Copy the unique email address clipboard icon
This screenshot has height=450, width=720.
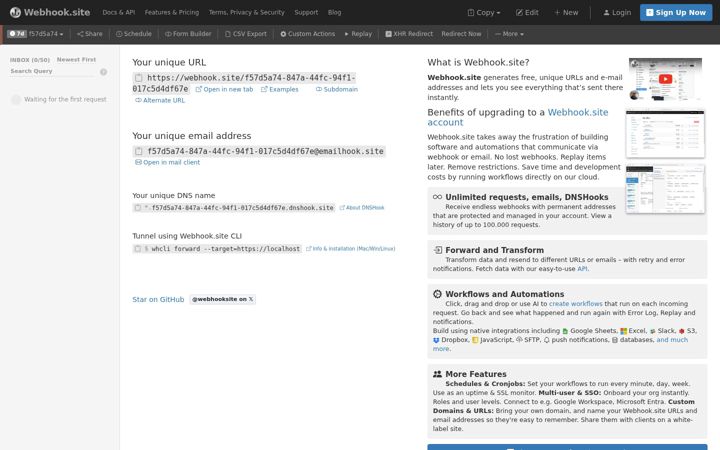click(x=138, y=152)
